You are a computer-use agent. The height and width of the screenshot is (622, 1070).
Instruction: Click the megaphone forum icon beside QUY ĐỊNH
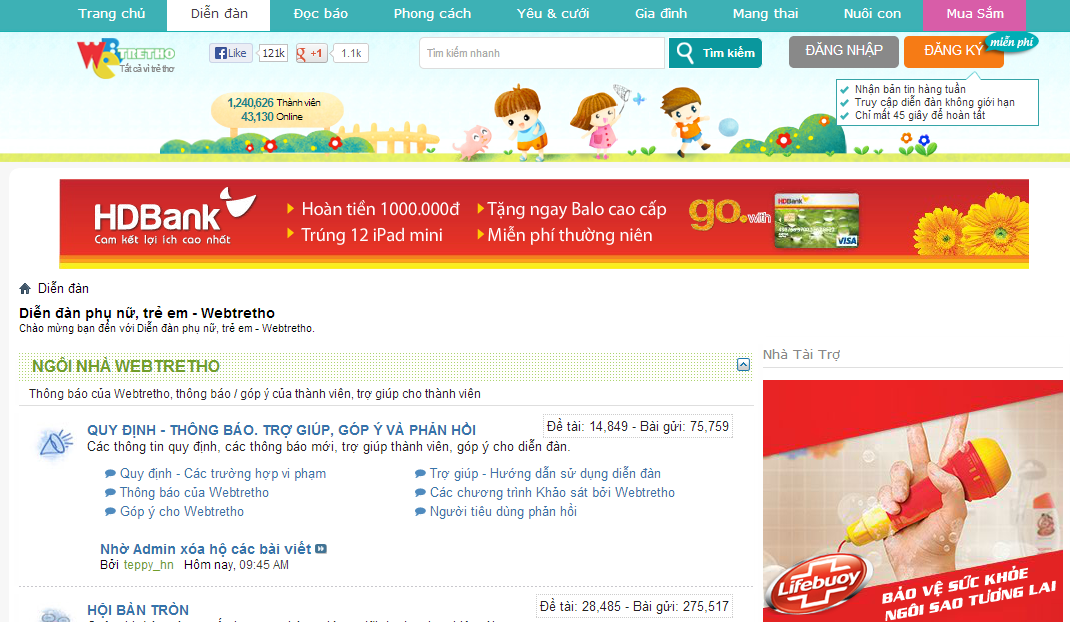pos(55,443)
